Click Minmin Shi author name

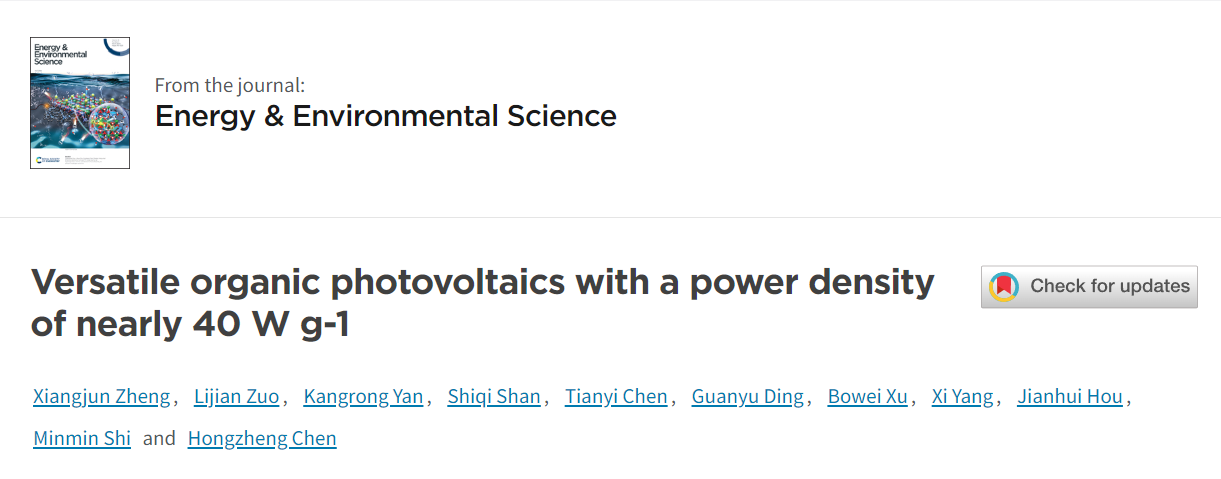pyautogui.click(x=82, y=438)
